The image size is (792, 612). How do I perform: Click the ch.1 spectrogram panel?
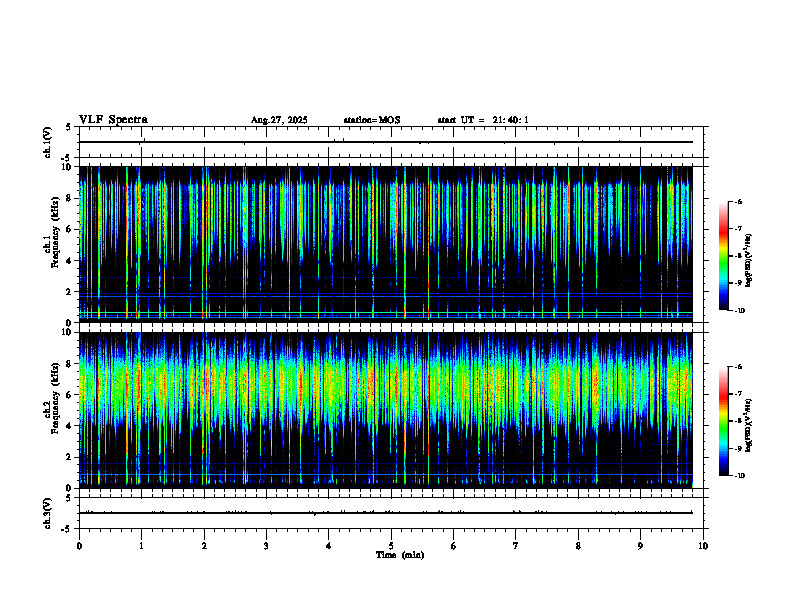[x=386, y=244]
